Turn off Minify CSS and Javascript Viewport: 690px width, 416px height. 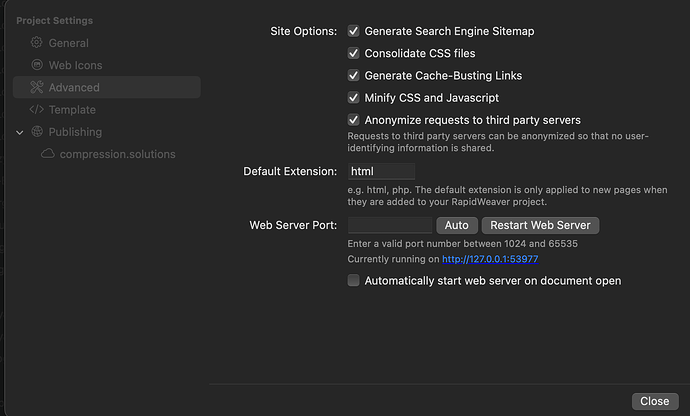(x=354, y=98)
